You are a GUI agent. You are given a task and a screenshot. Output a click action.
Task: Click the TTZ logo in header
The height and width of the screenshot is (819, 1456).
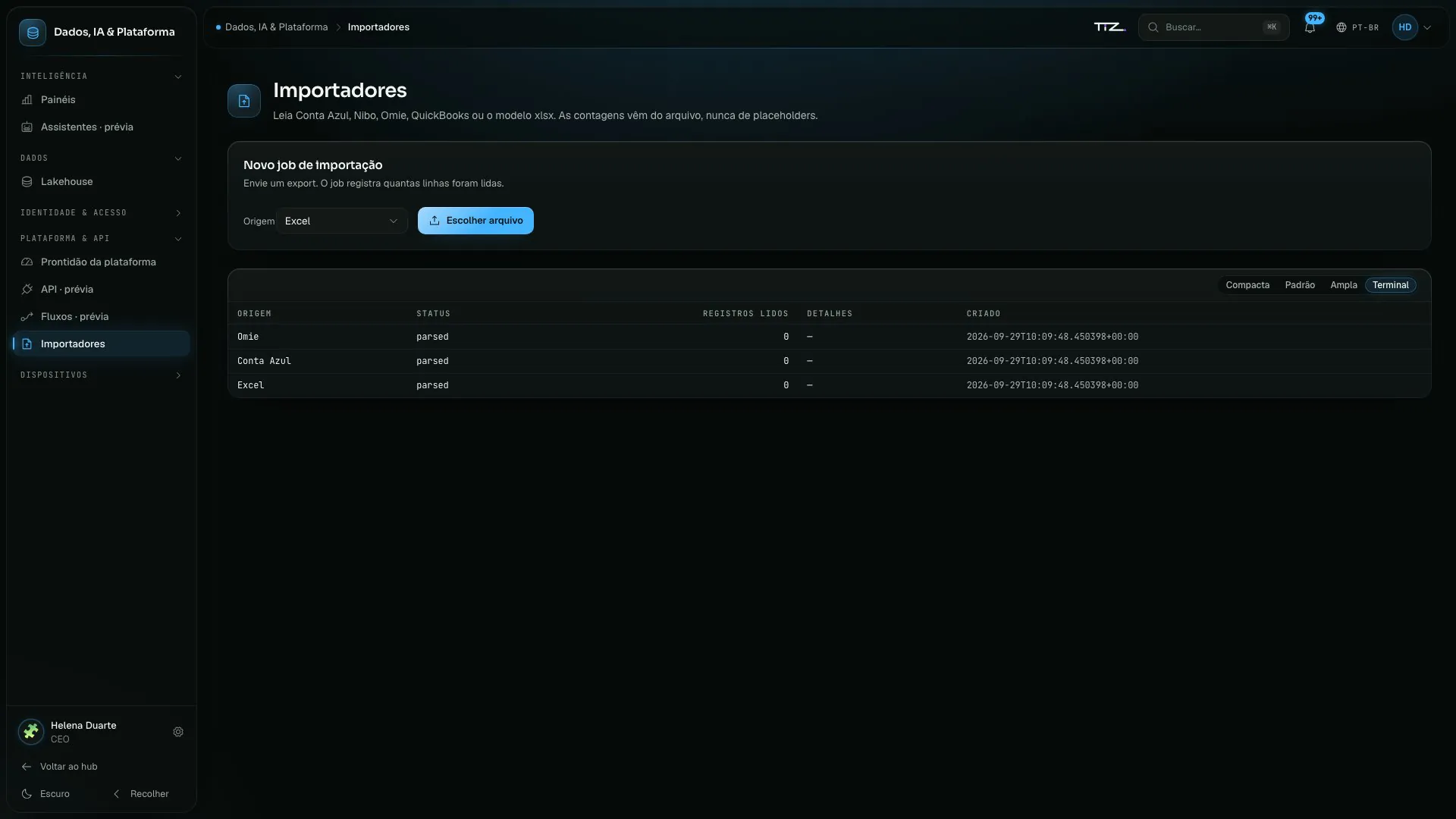click(1109, 27)
